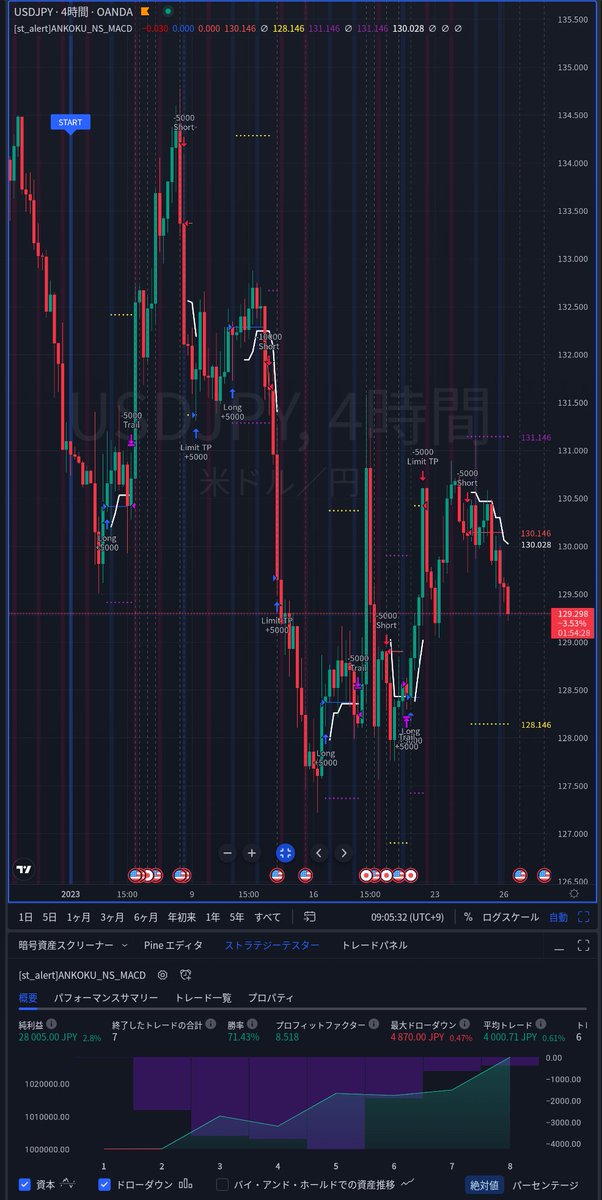Open the プロパティ tab
The height and width of the screenshot is (1200, 602).
click(x=271, y=998)
